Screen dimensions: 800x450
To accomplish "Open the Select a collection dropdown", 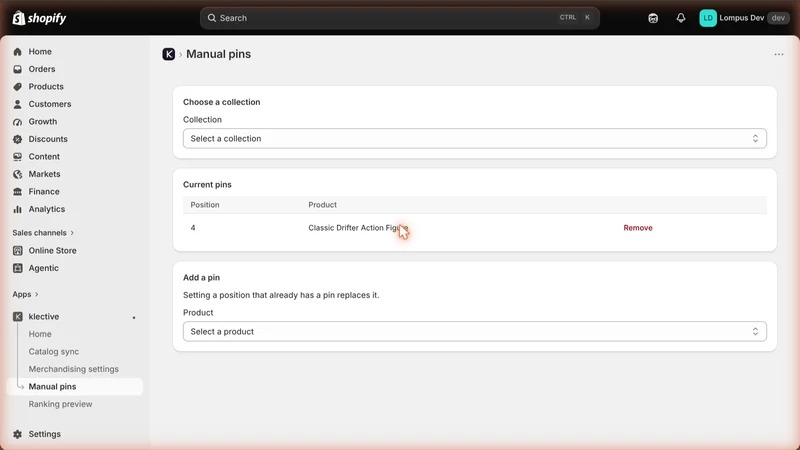I will [x=474, y=138].
